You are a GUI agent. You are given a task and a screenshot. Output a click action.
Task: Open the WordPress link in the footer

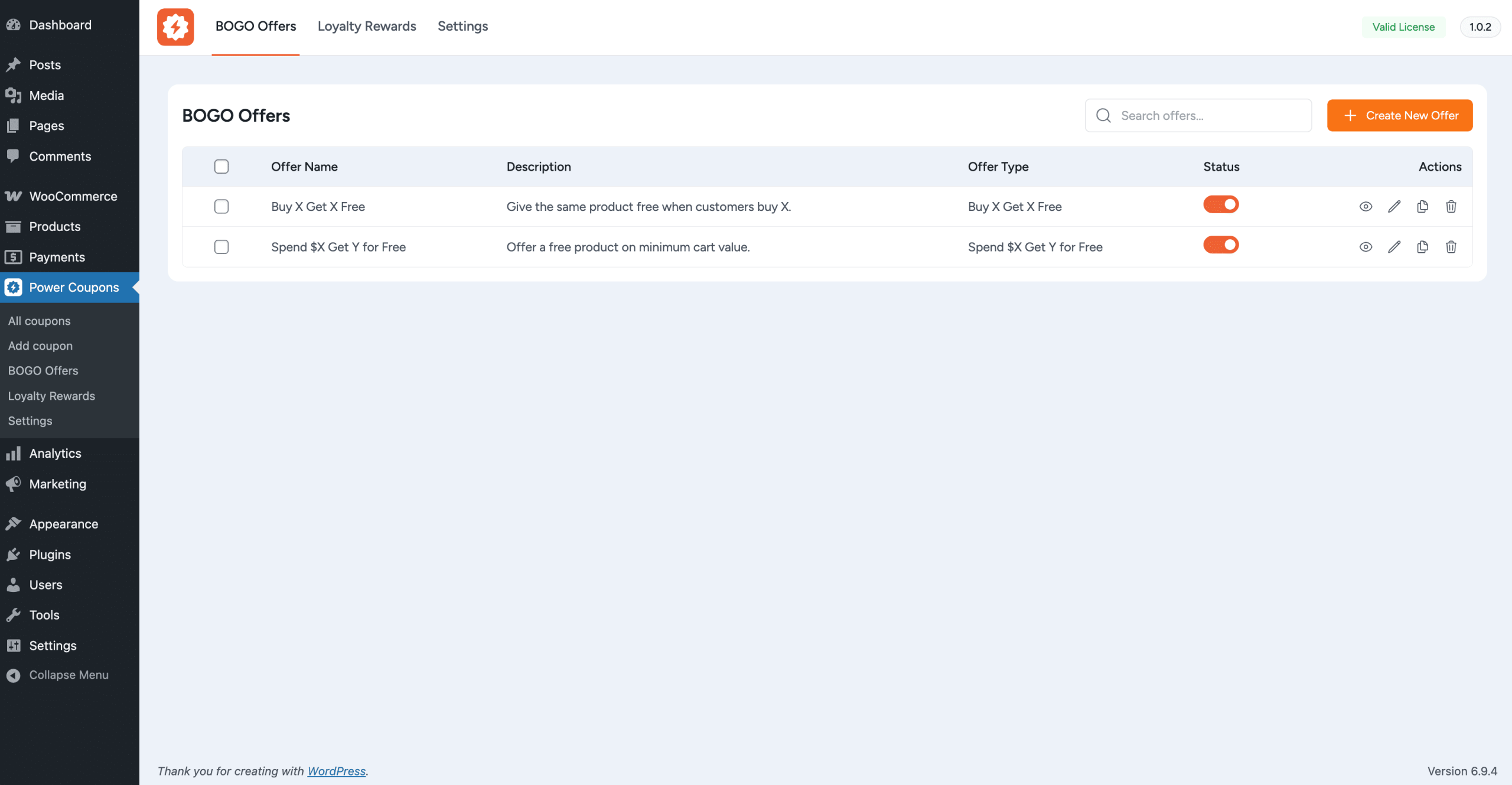tap(337, 771)
